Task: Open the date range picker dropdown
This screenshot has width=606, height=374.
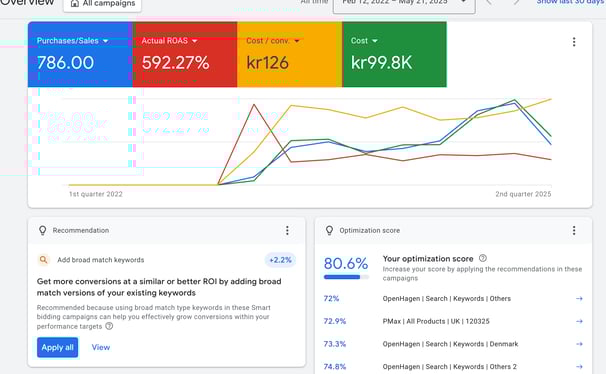Action: [404, 4]
